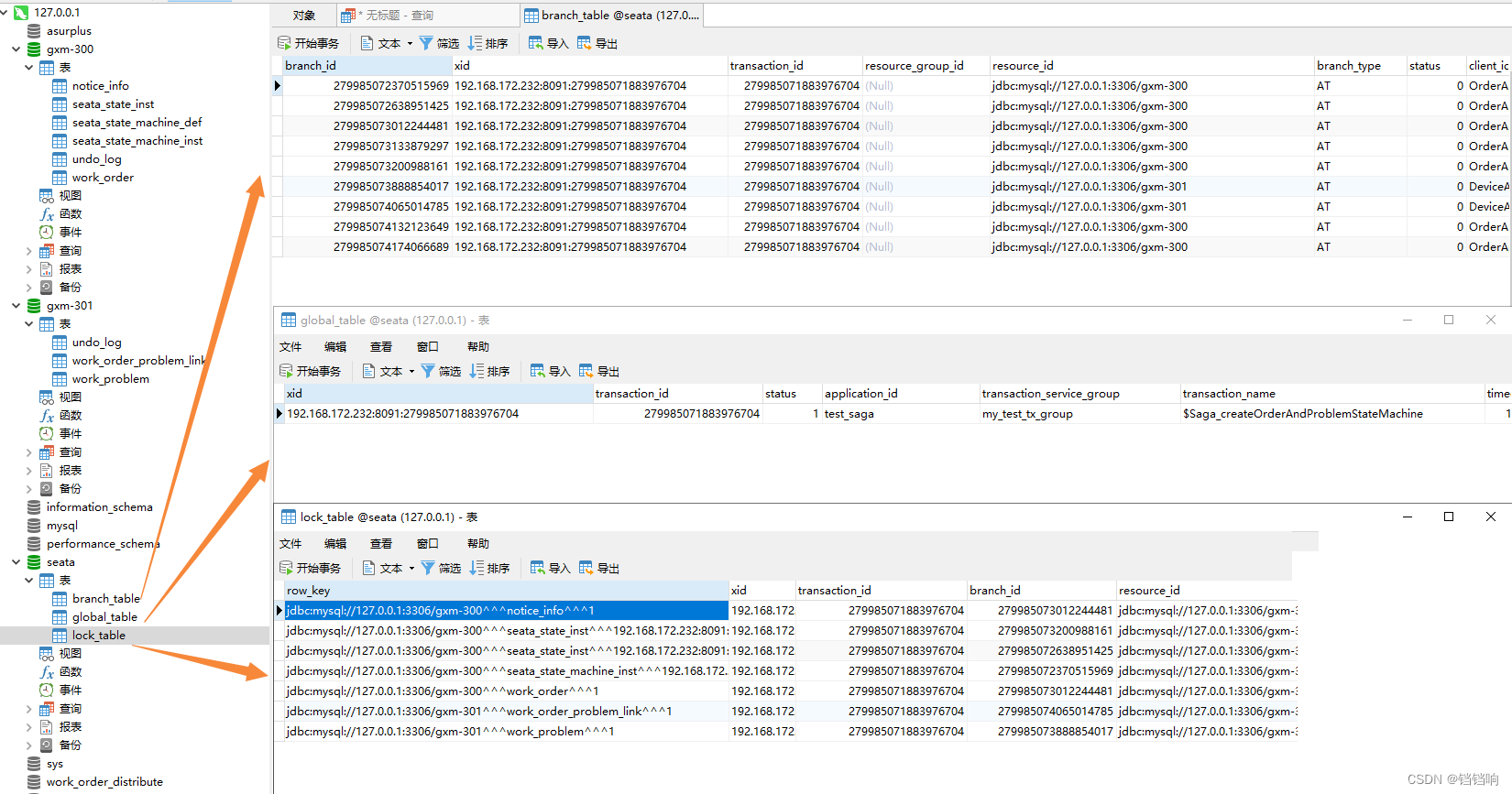
Task: Collapse the gxm-301 database node
Action: [x=16, y=306]
